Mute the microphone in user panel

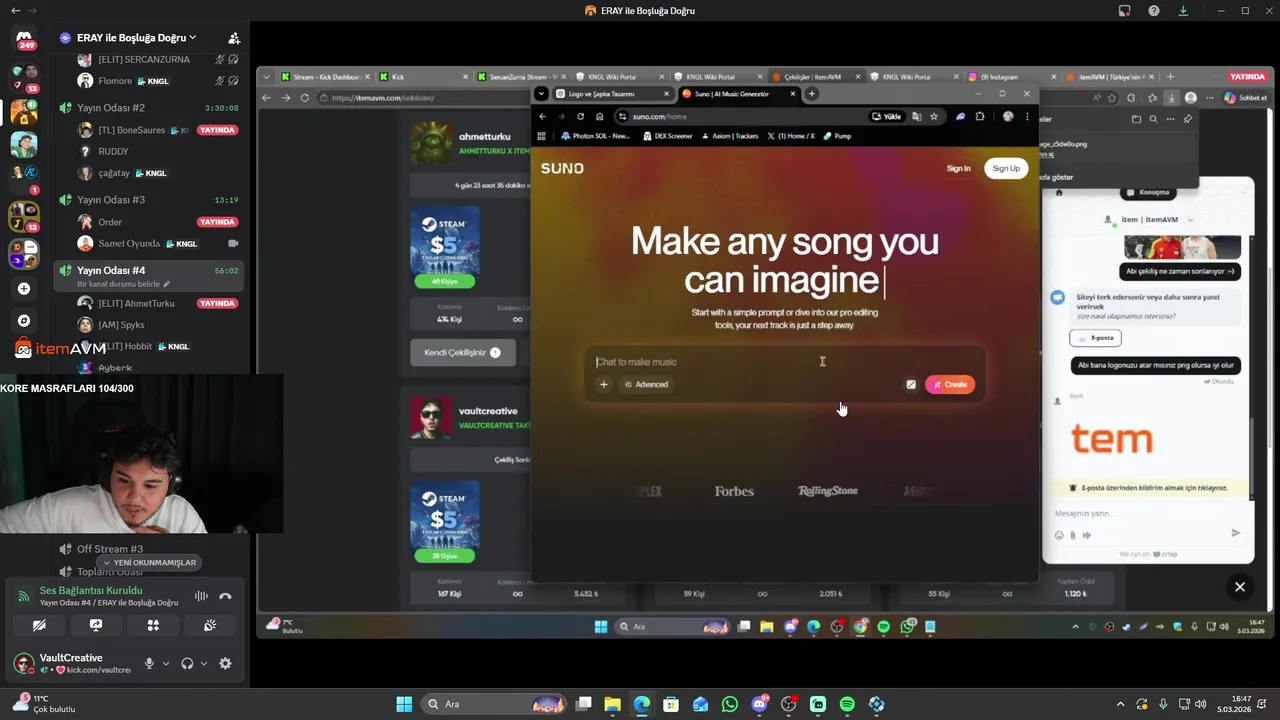[149, 663]
